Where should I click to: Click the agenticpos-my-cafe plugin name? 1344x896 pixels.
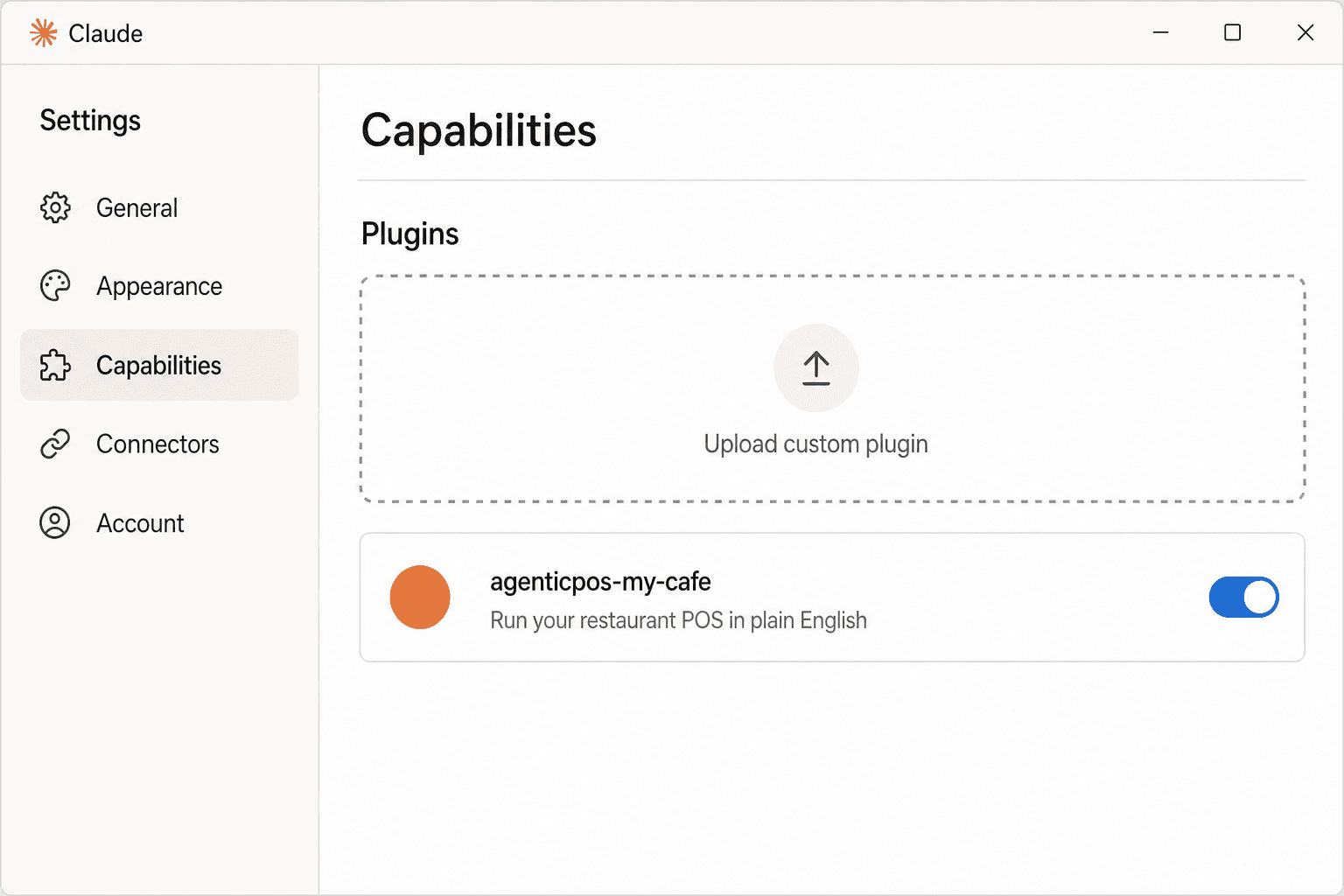(600, 582)
